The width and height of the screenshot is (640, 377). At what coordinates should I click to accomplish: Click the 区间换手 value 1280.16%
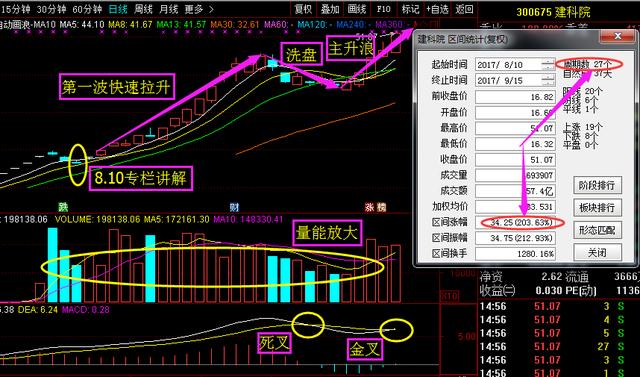click(x=515, y=254)
